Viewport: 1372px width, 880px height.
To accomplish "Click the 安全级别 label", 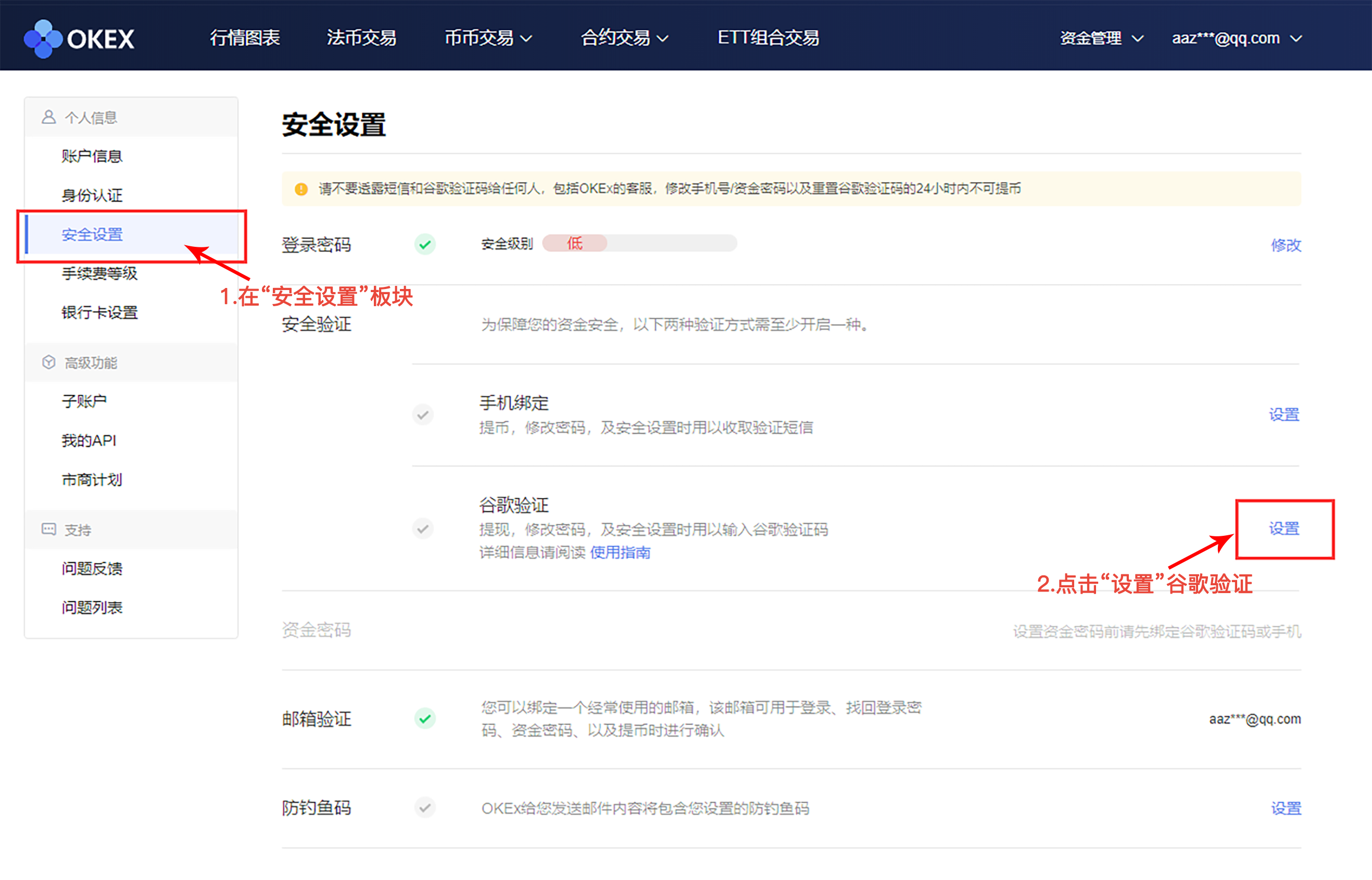I will point(507,244).
